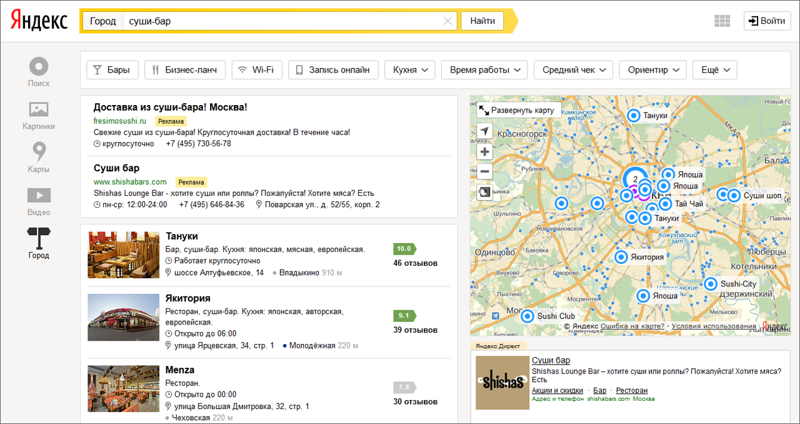The image size is (800, 424).
Task: Enable the Wi-Fi filter
Action: click(256, 70)
